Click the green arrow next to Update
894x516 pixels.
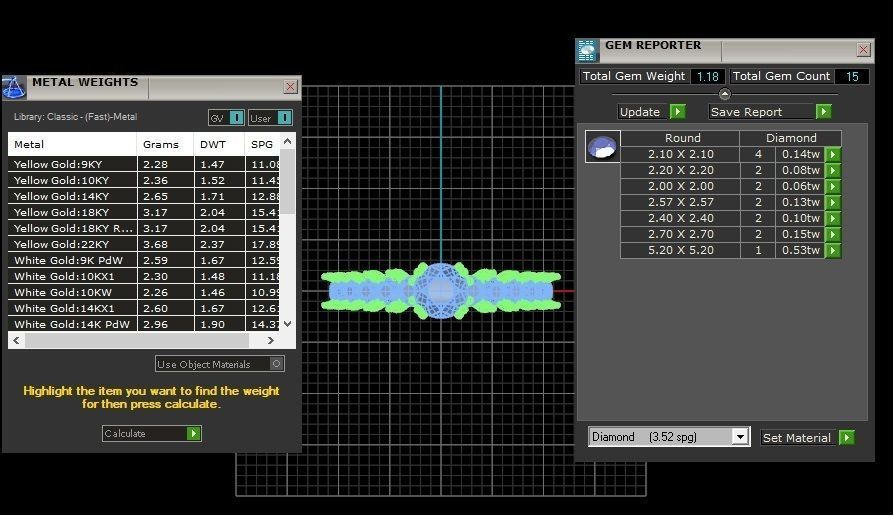(677, 112)
